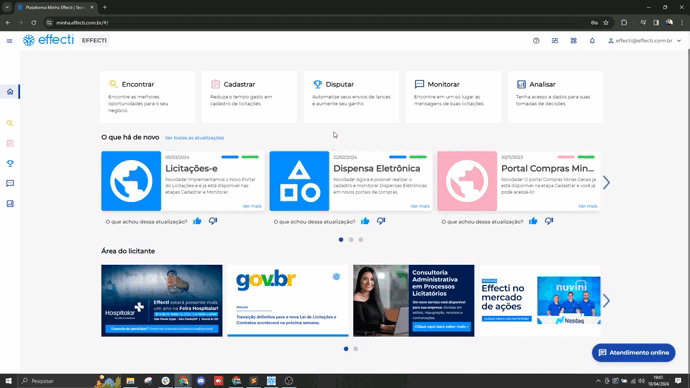690x388 pixels.
Task: Like the Licitações-e update
Action: pos(197,221)
